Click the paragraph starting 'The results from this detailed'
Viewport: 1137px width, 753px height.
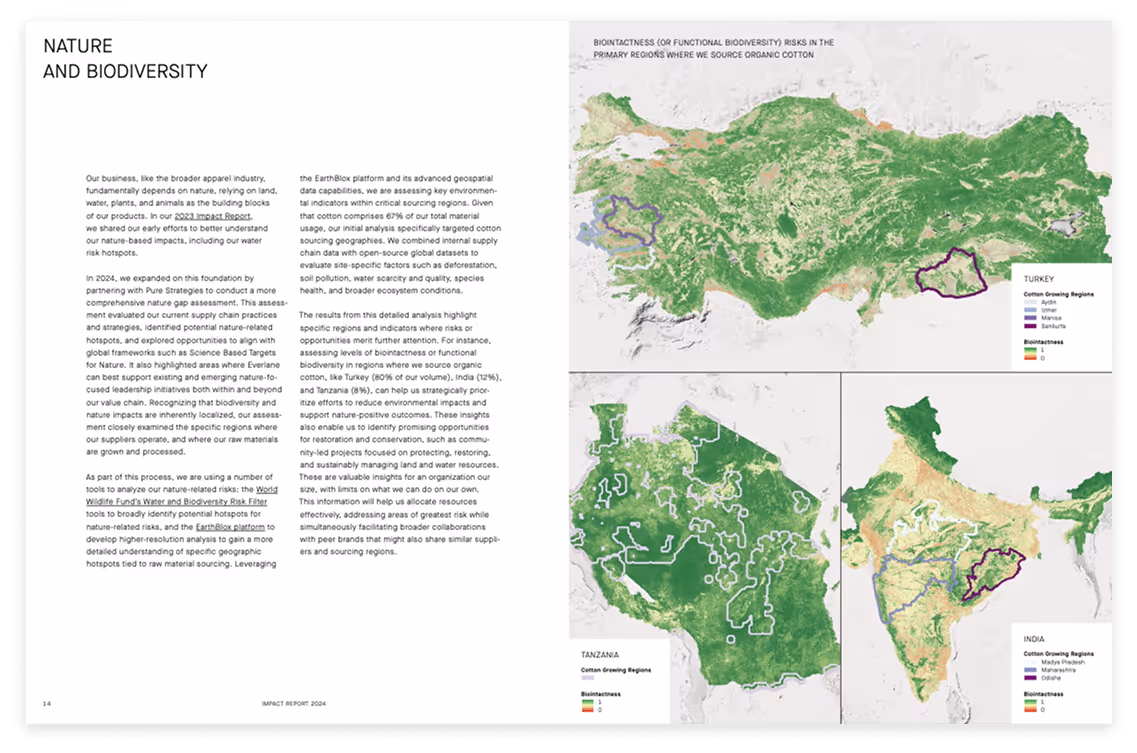click(400, 433)
